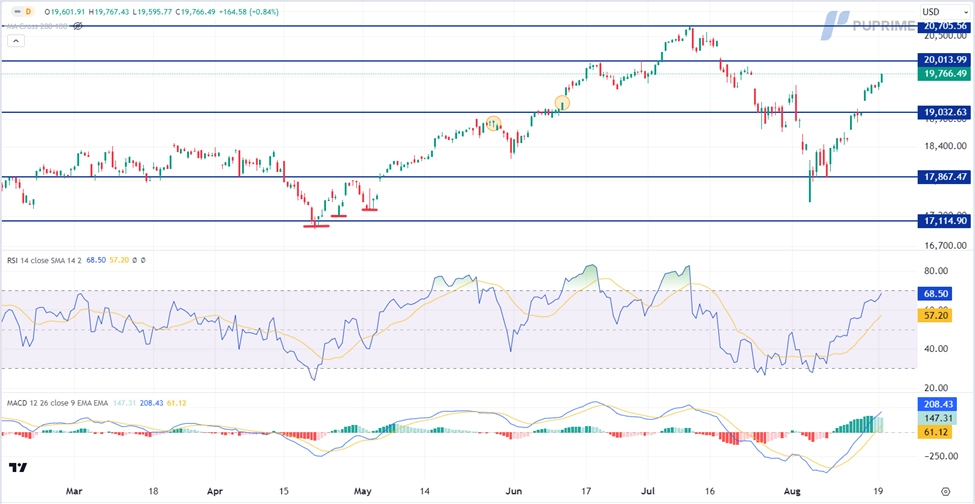Viewport: 975px width, 504px height.
Task: Click the 20,013.99 price level label
Action: 945,60
